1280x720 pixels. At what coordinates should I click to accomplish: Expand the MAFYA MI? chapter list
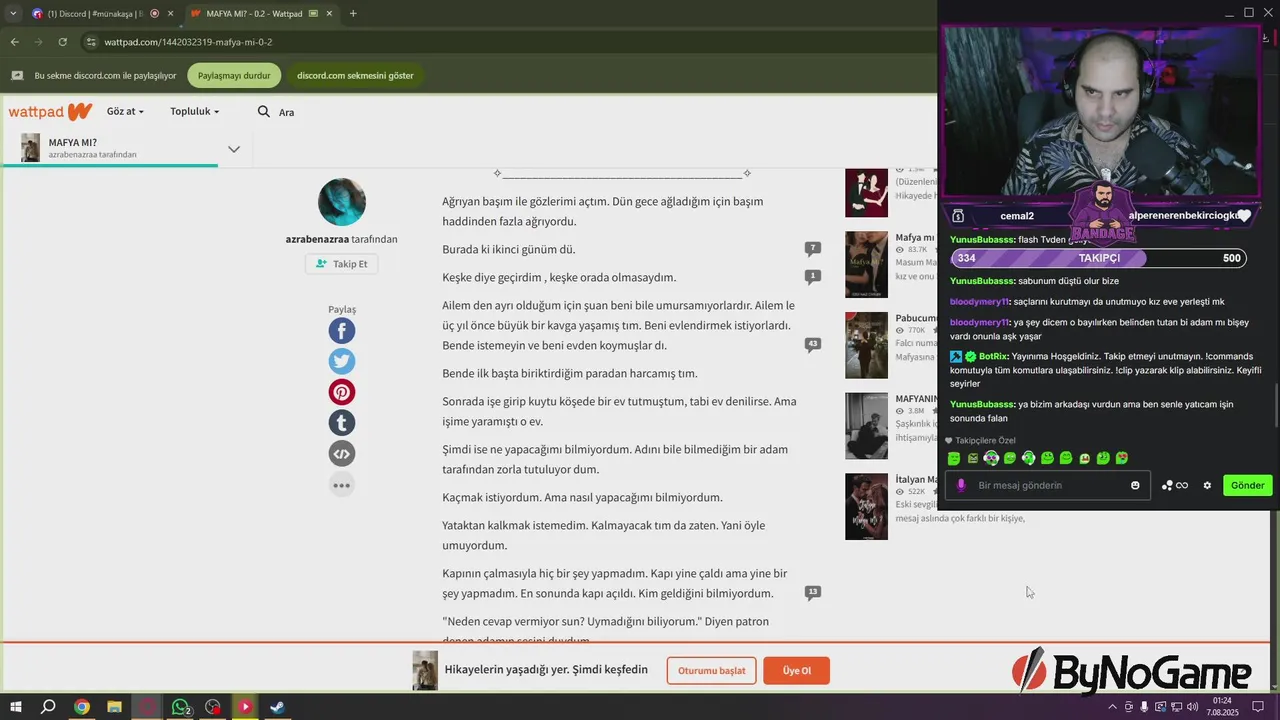click(x=234, y=149)
